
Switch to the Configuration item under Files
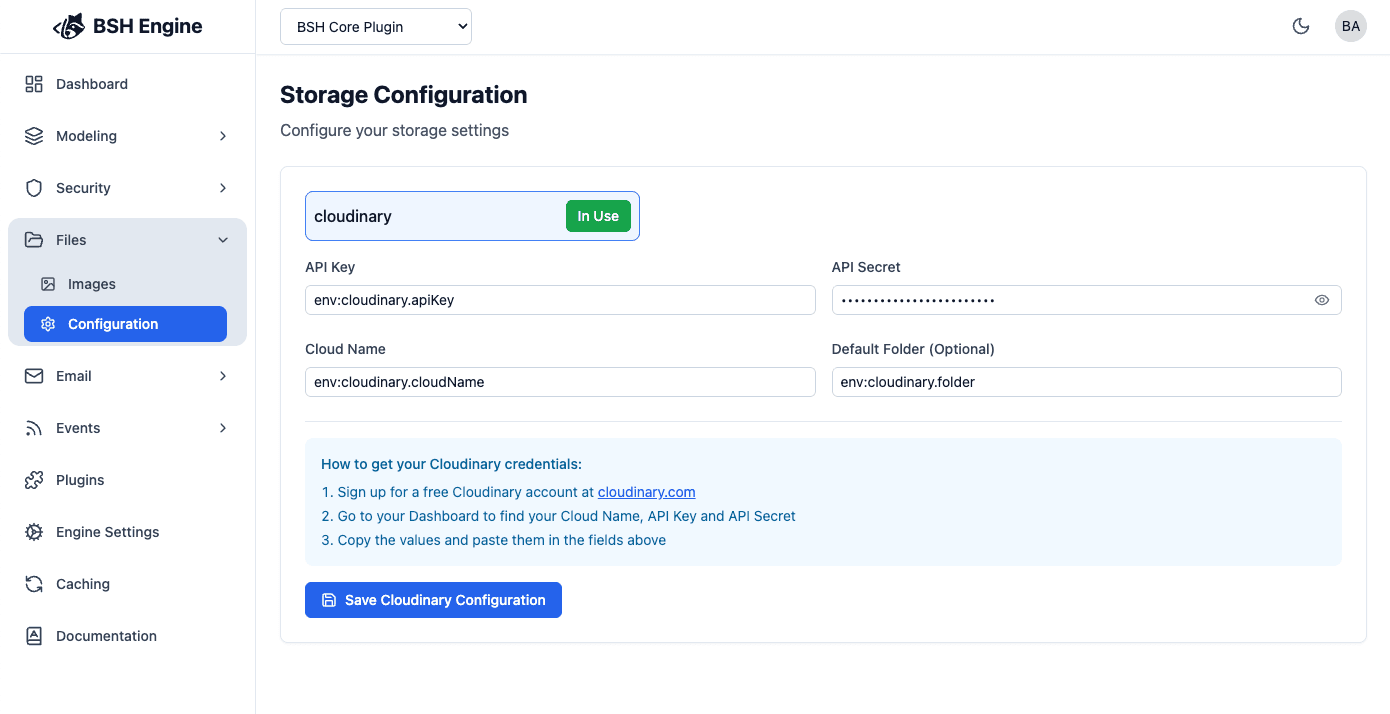[113, 323]
